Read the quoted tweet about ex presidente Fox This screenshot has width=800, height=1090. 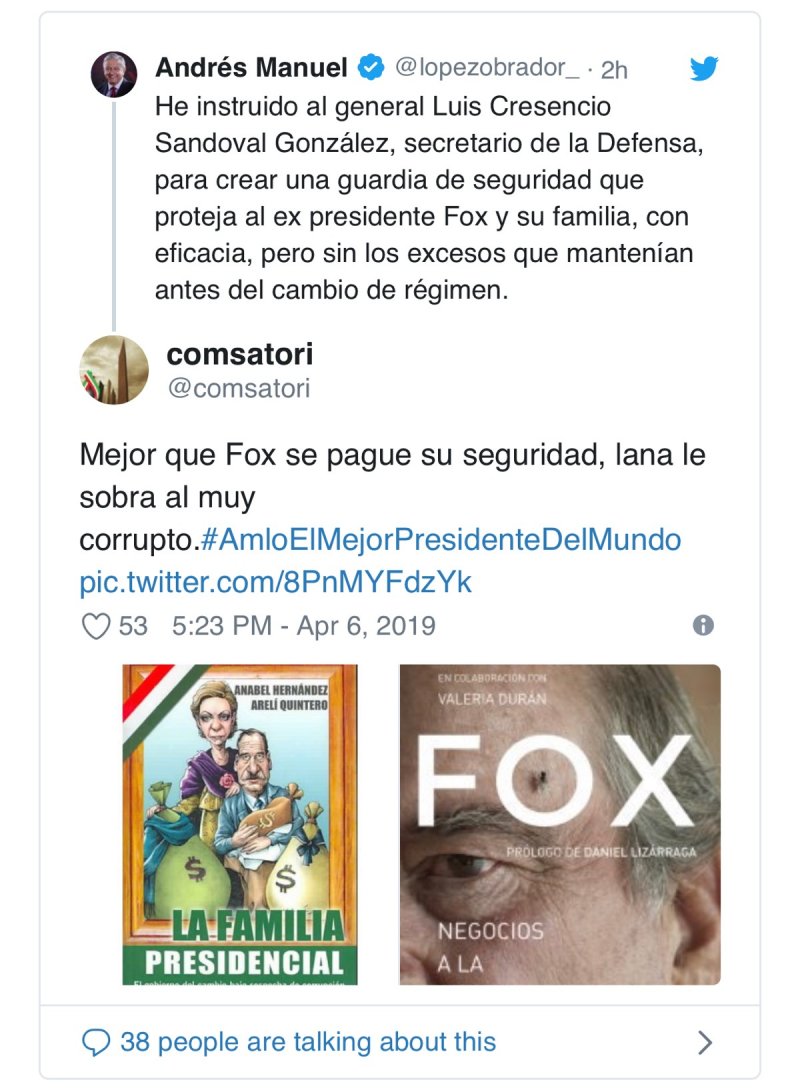430,198
